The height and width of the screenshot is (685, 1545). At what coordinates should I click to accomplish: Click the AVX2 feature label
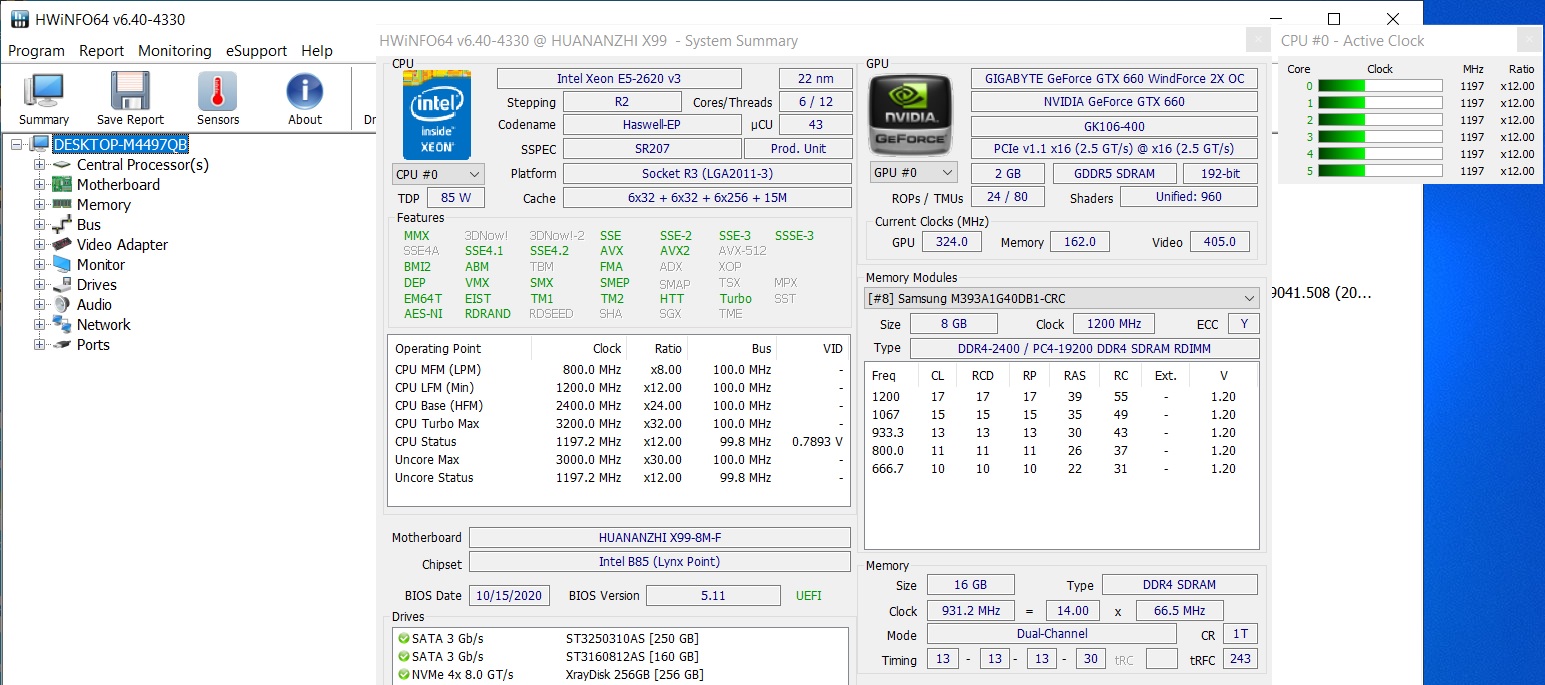click(x=675, y=251)
